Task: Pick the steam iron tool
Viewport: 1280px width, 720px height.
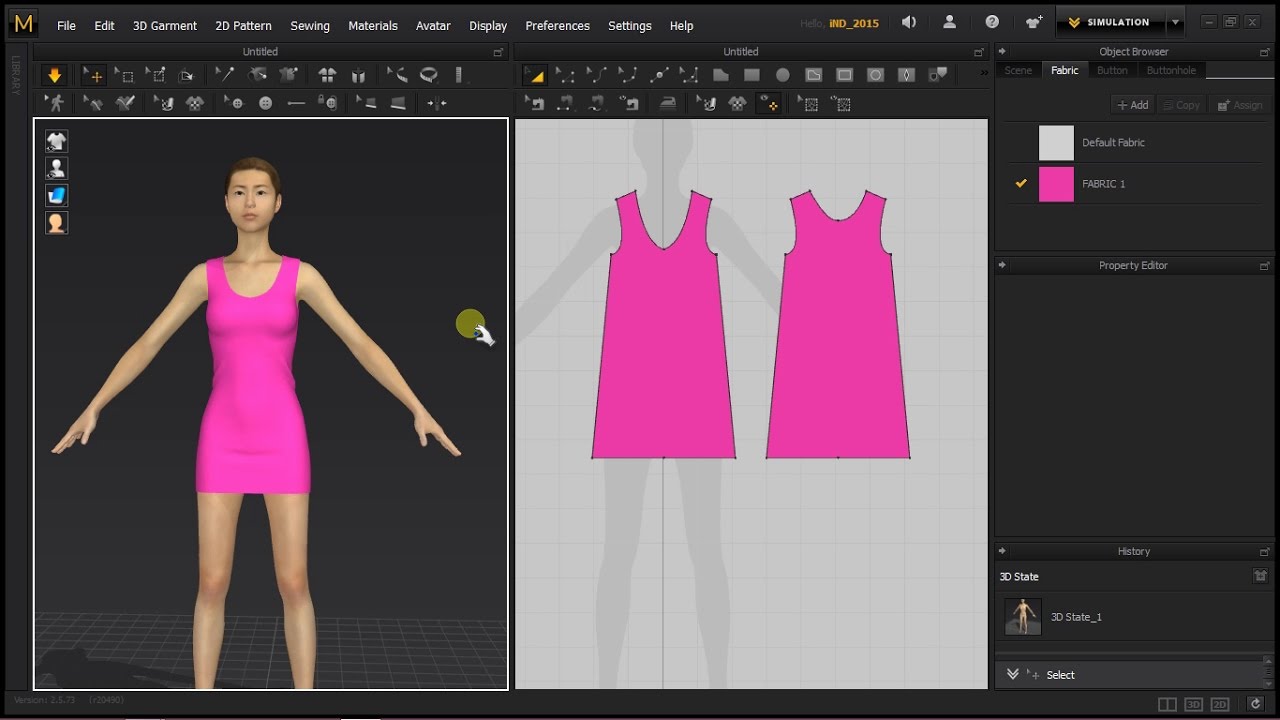Action: [x=667, y=103]
